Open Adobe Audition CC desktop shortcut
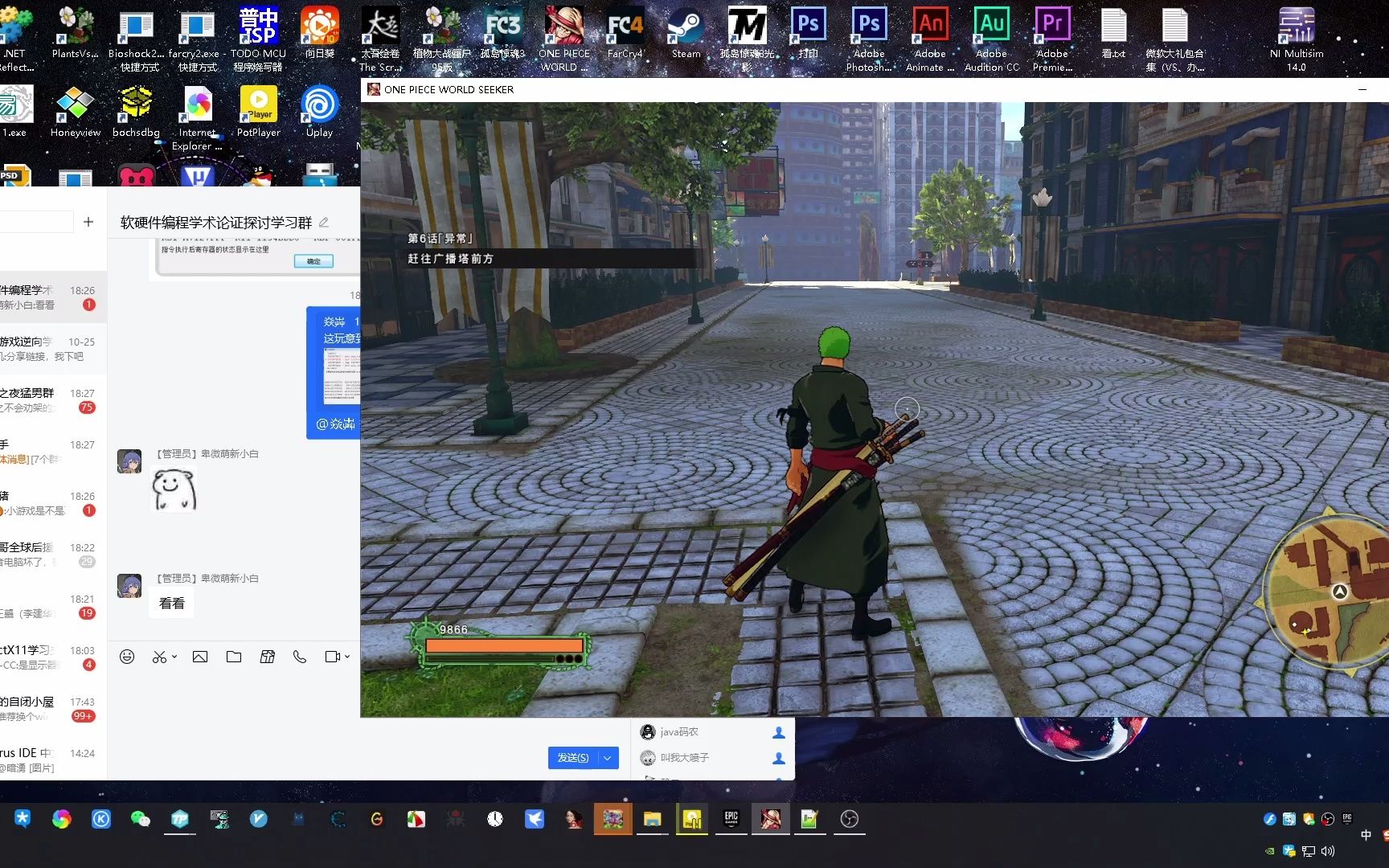This screenshot has height=868, width=1389. point(991,39)
